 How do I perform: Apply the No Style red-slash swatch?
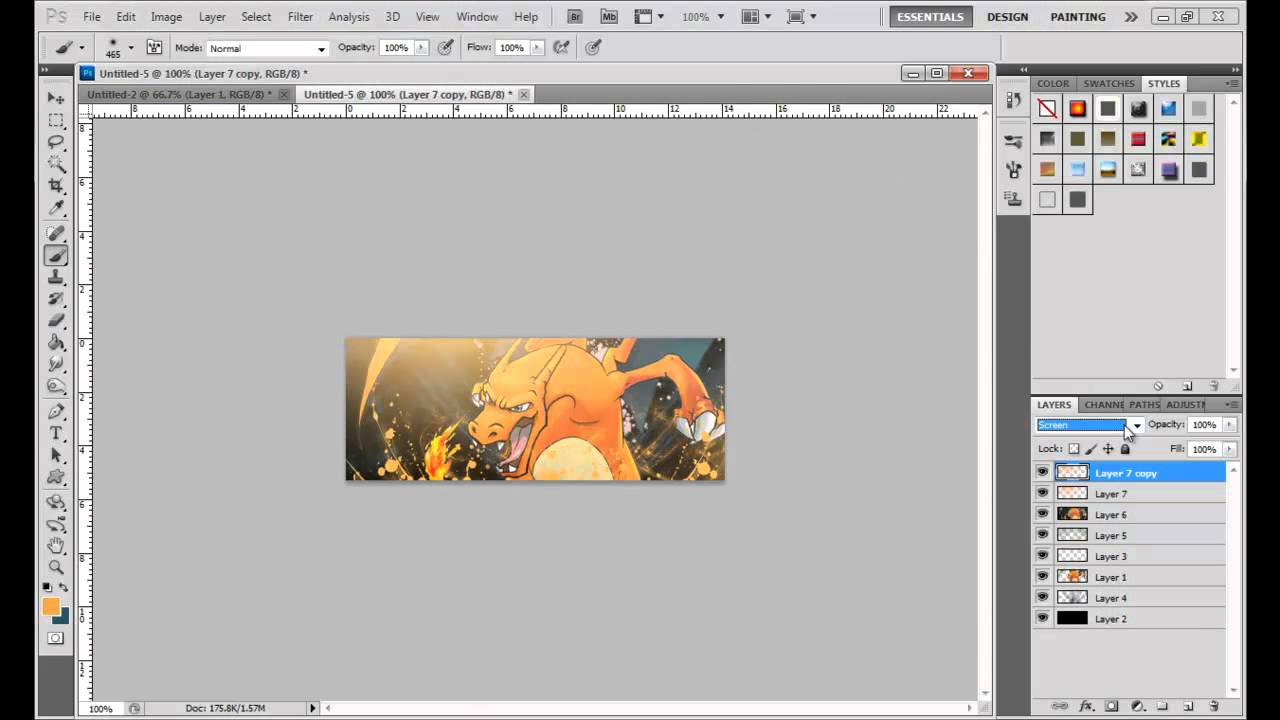pos(1047,109)
